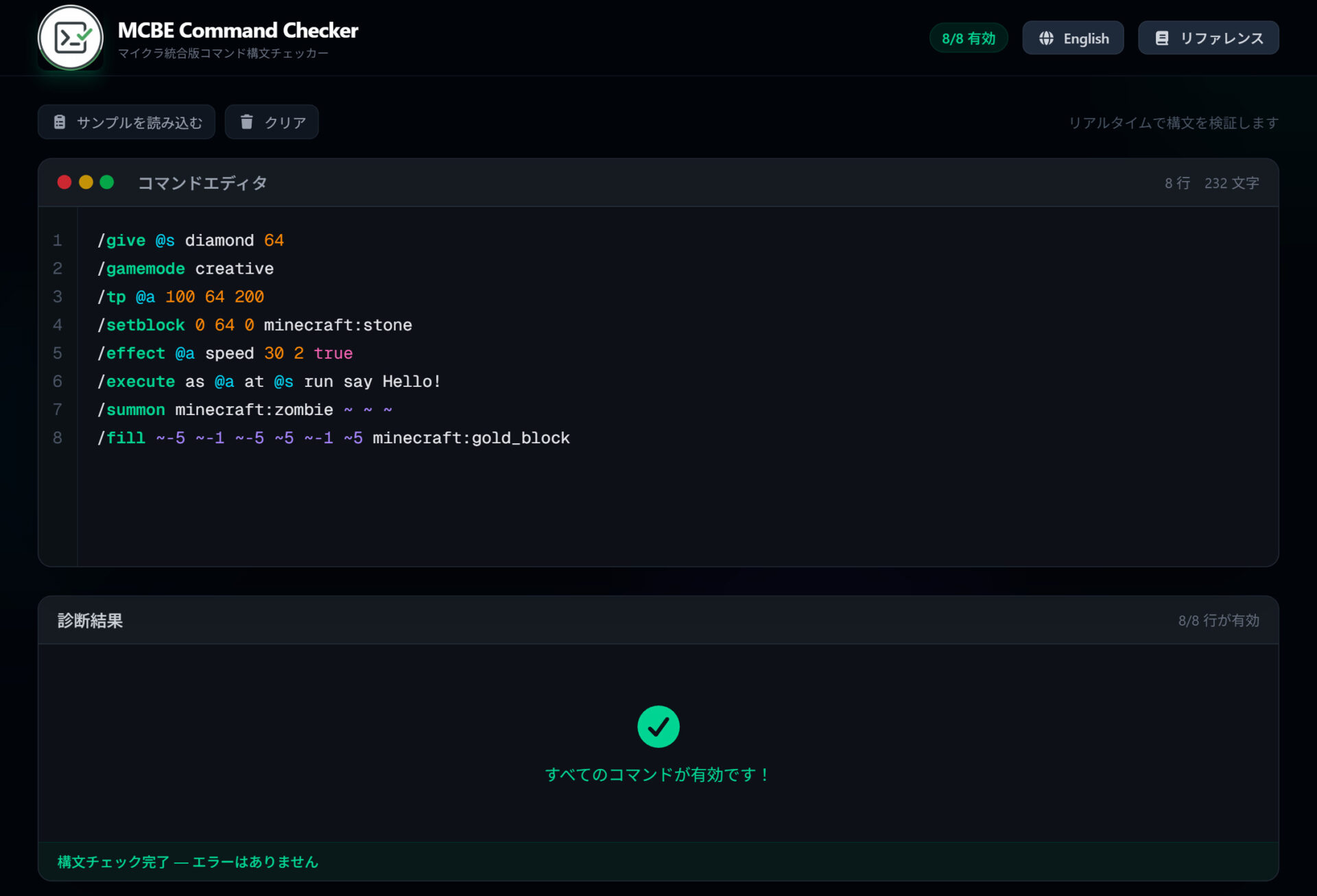1317x896 pixels.
Task: Click the red traffic-light dot in the editor header
Action: pyautogui.click(x=64, y=182)
